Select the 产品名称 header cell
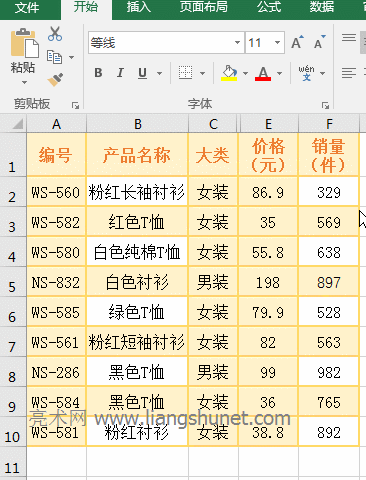Screen dimensions: 366x480 pos(137,155)
